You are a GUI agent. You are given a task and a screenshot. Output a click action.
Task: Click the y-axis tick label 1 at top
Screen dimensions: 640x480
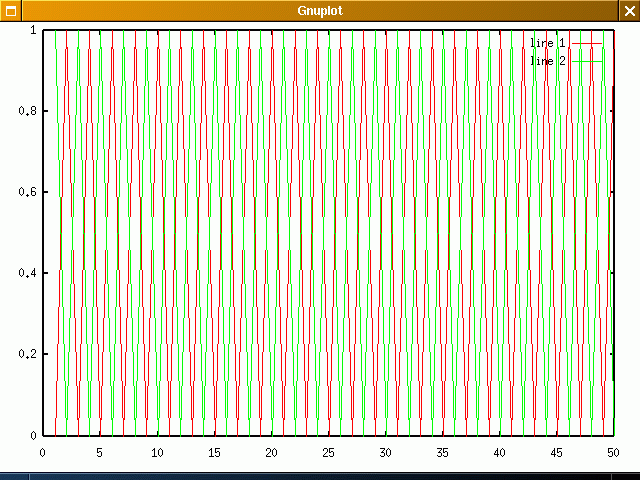pos(33,30)
